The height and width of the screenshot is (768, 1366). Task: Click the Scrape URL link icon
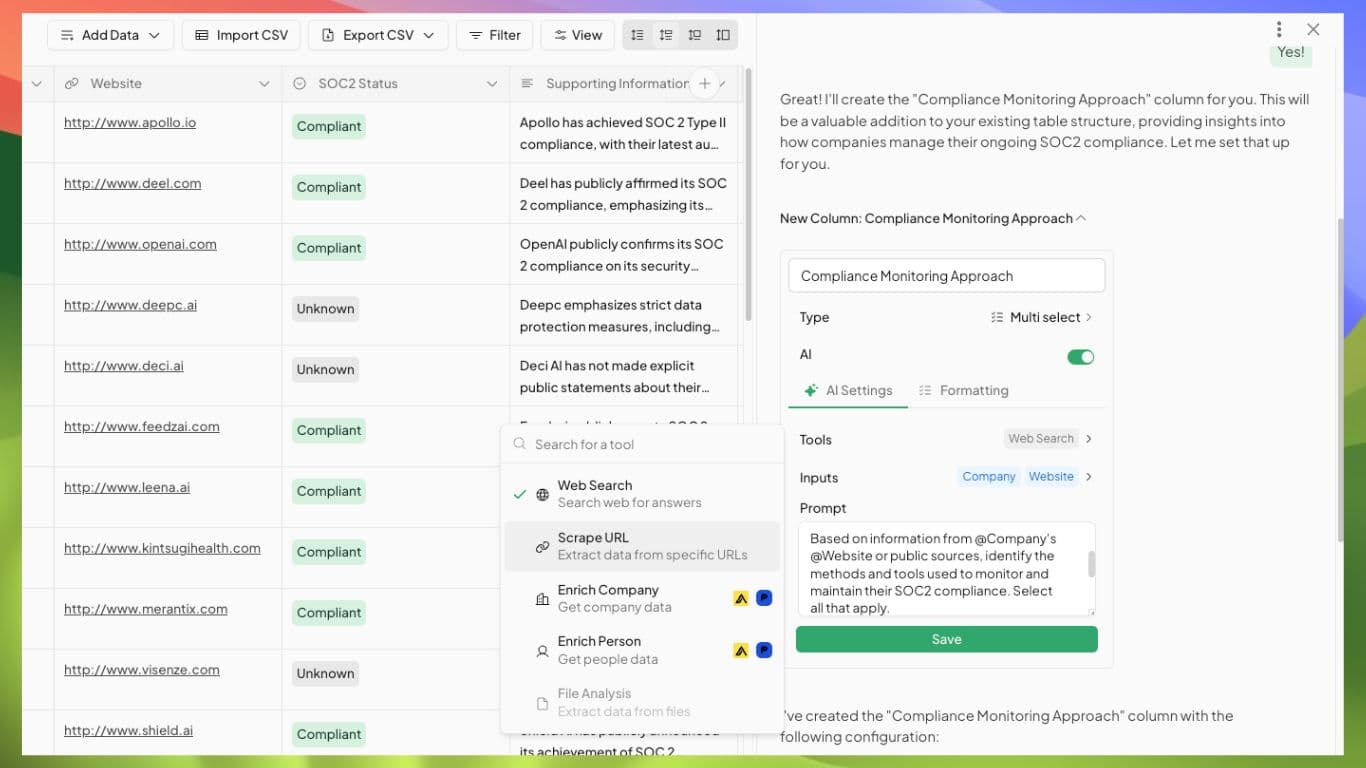542,547
